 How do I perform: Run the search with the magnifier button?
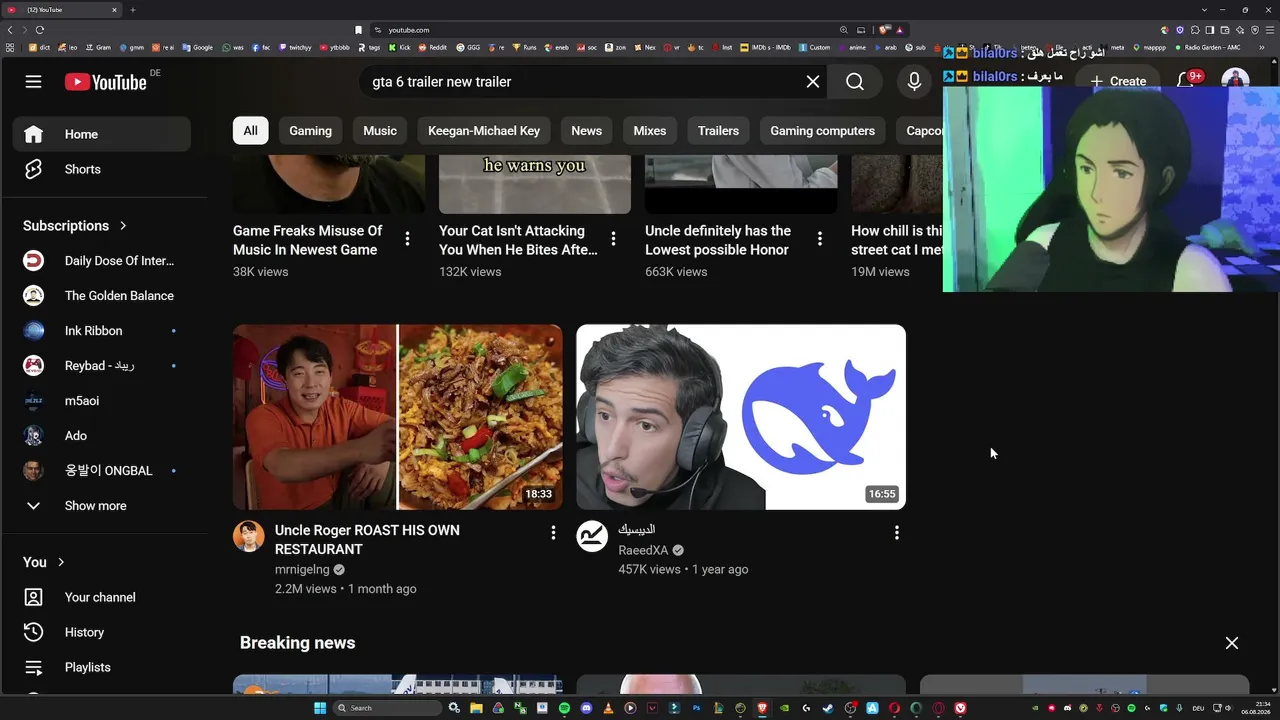pyautogui.click(x=855, y=82)
